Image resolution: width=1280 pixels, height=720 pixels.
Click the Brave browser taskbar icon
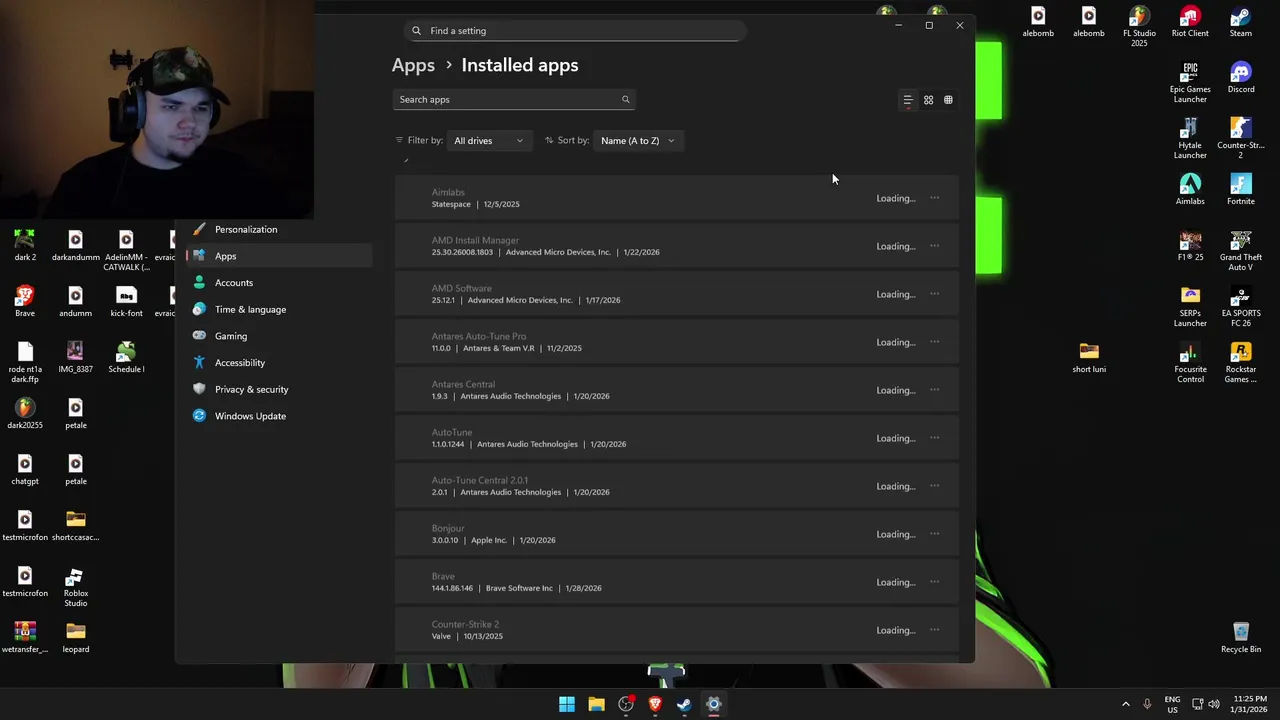click(x=655, y=704)
